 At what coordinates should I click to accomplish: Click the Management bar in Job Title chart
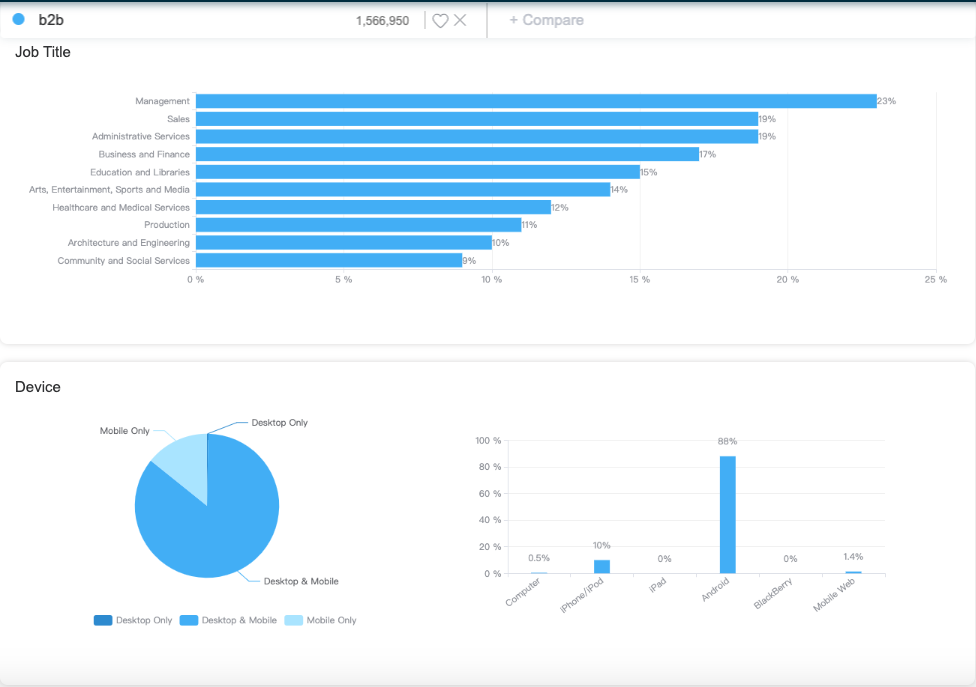[536, 101]
